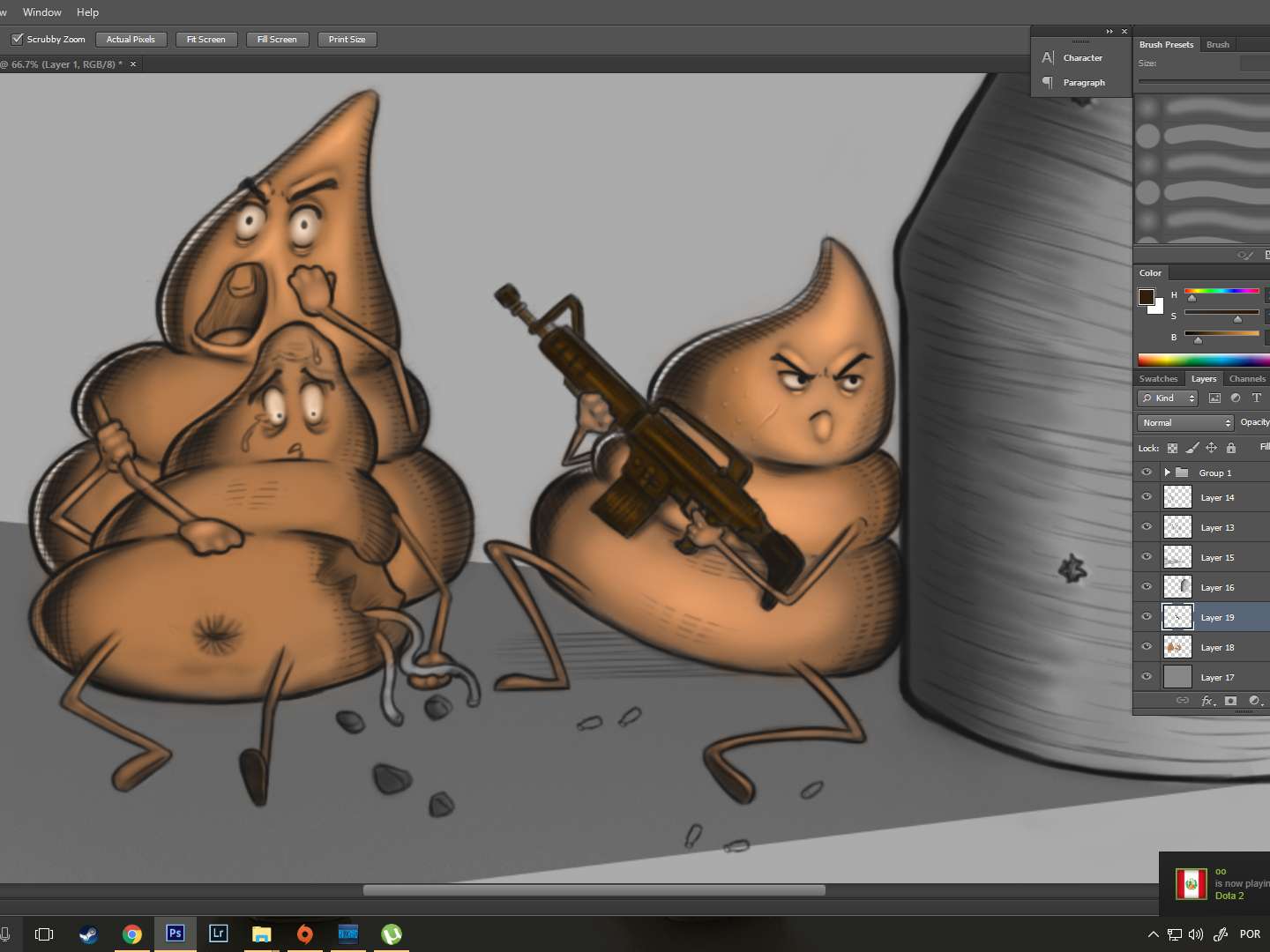Click the lock all padlock icon
The height and width of the screenshot is (952, 1270).
(x=1231, y=448)
